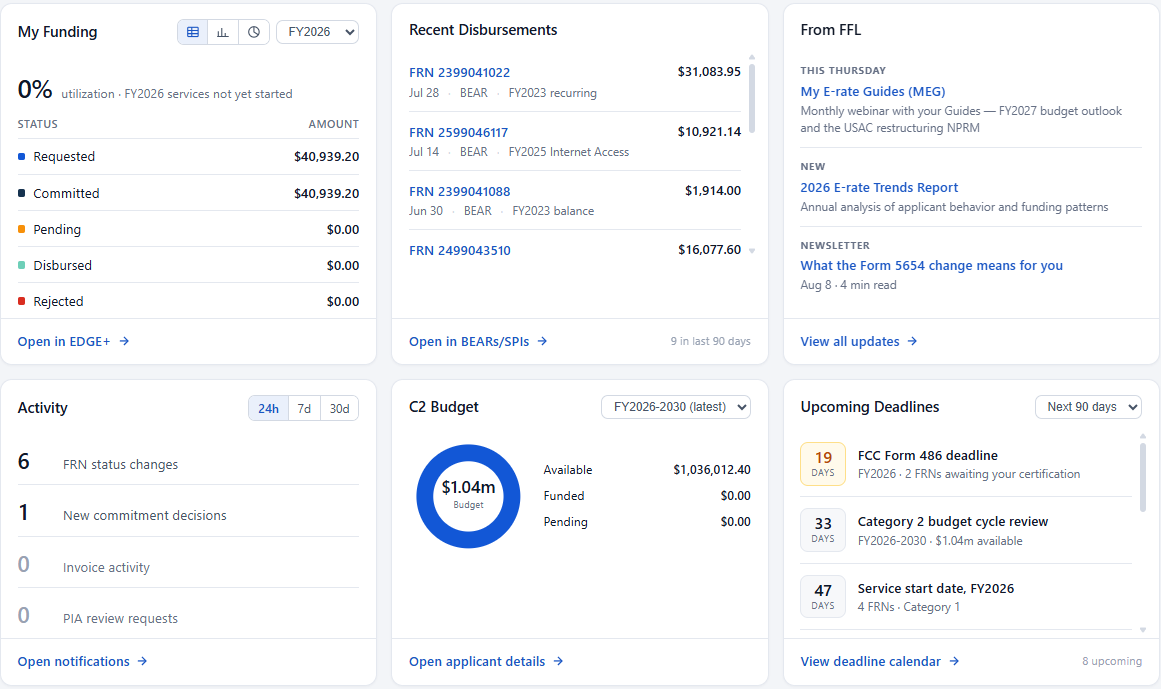Click the Committed amount $40,939.20
The width and height of the screenshot is (1161, 689).
coord(327,194)
